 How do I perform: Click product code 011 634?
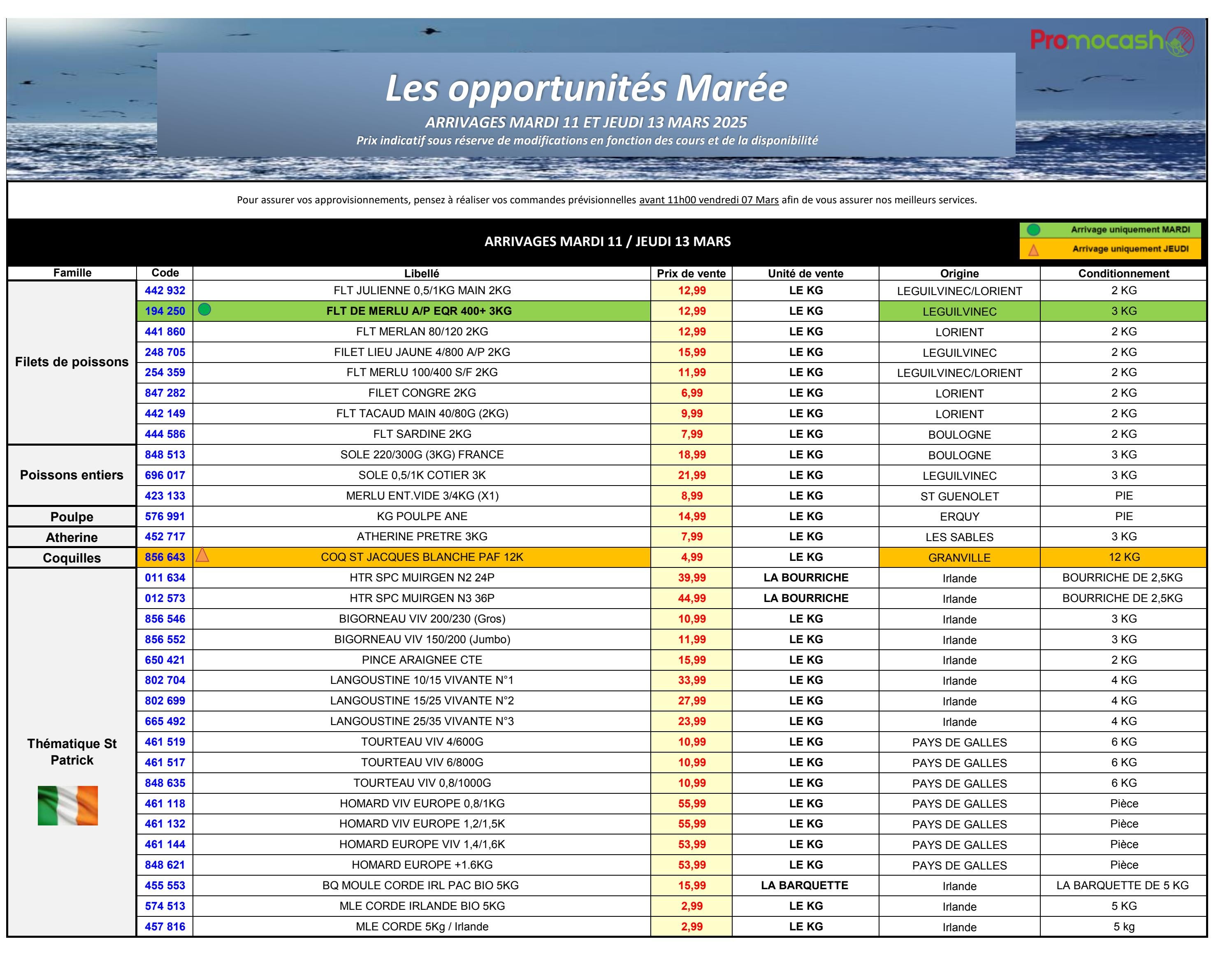[x=165, y=578]
